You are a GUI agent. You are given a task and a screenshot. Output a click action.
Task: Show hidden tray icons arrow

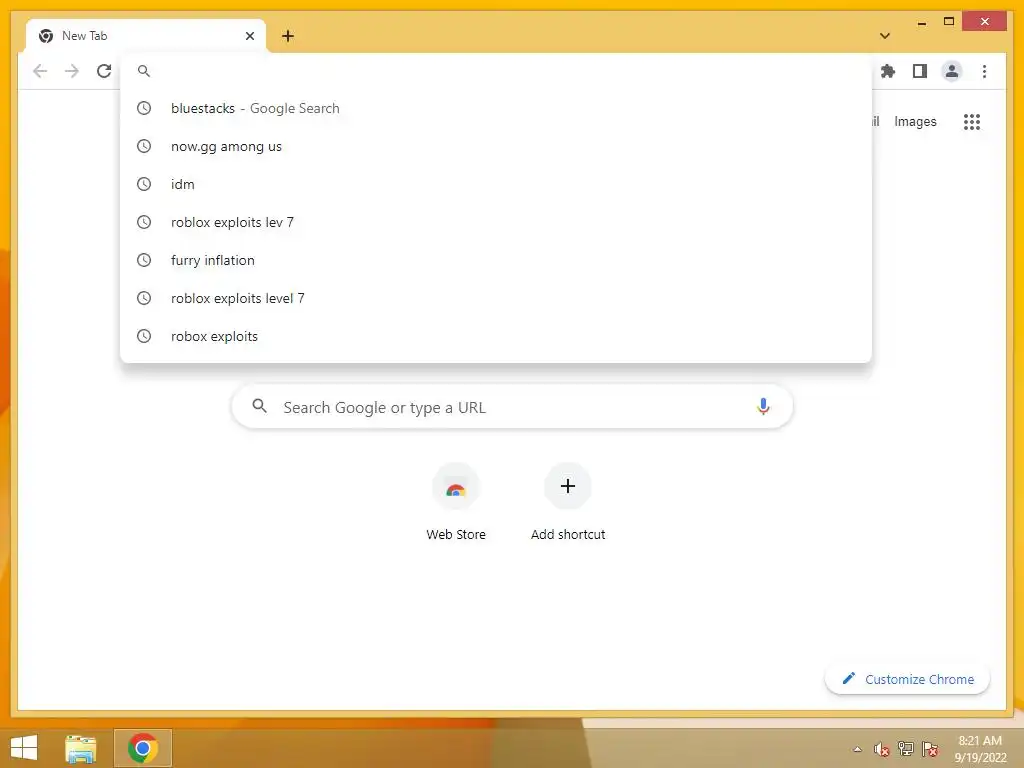[x=857, y=749]
